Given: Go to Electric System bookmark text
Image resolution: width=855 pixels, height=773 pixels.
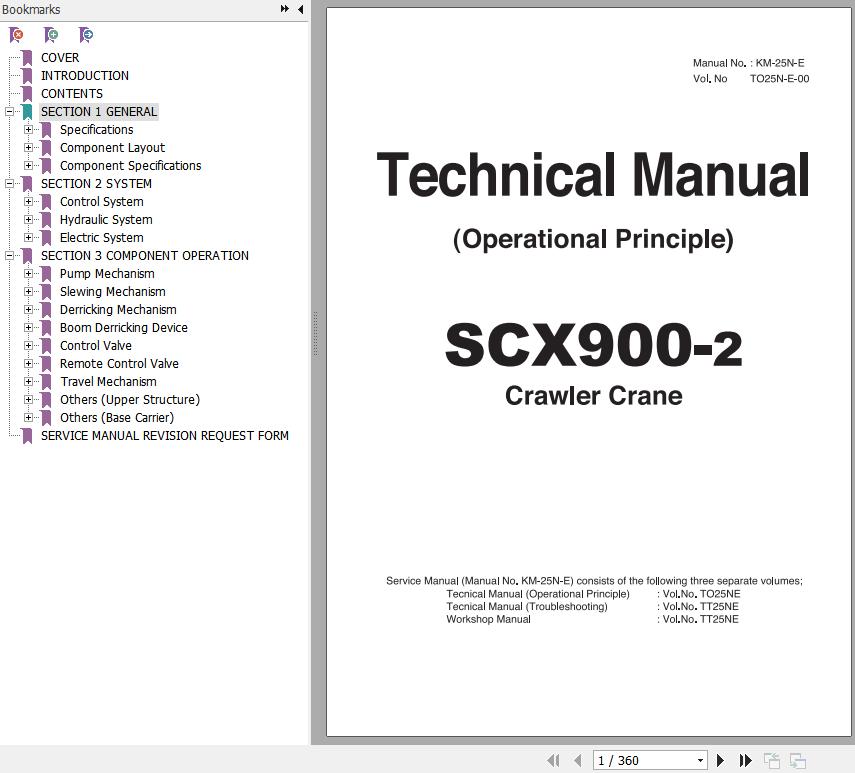Looking at the screenshot, I should tap(101, 238).
